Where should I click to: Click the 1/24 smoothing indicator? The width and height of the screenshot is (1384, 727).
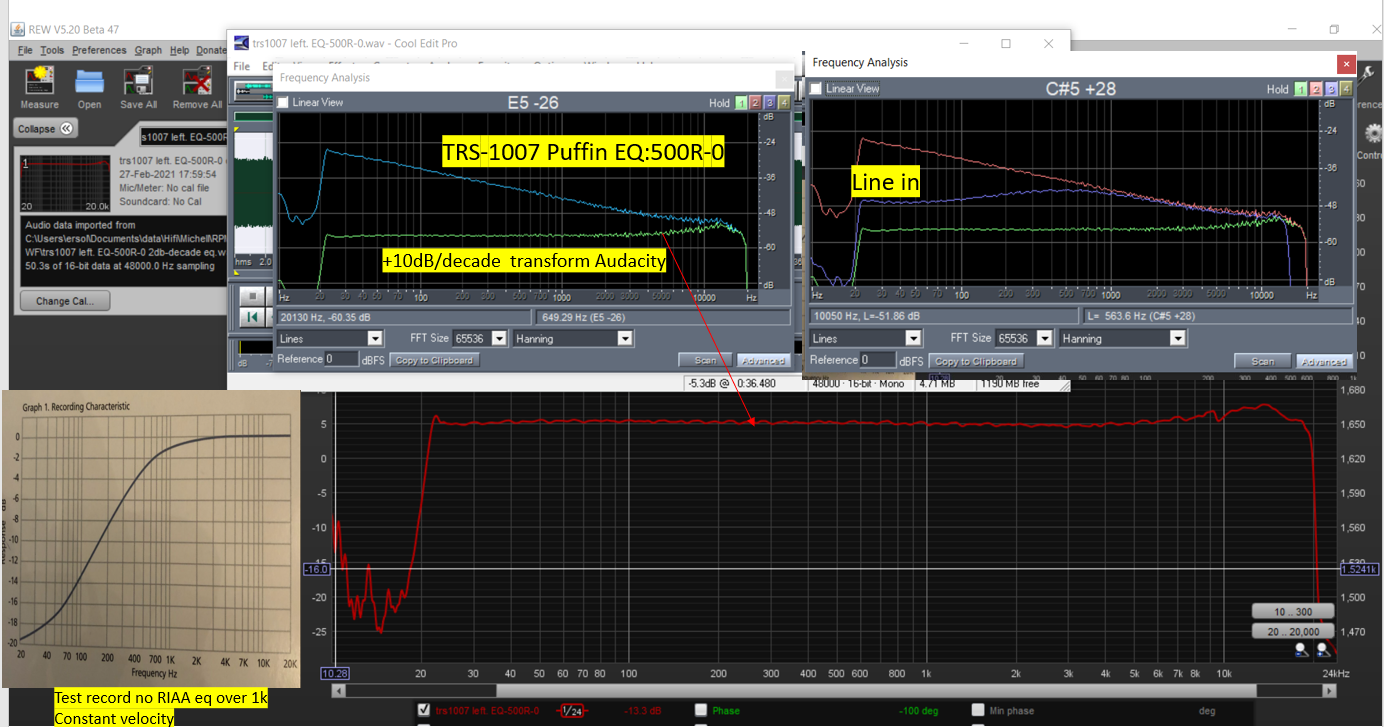tap(571, 711)
